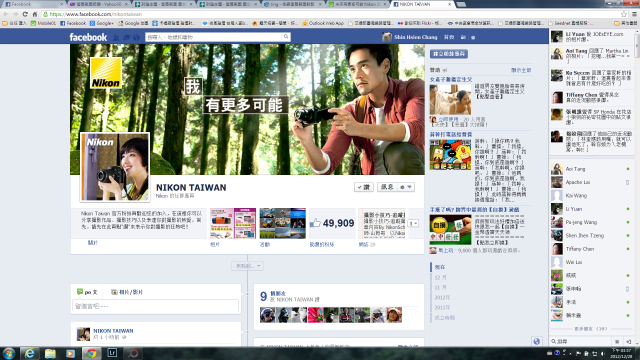The height and width of the screenshot is (360, 640).
Task: Click the Facebook search input field
Action: click(213, 37)
